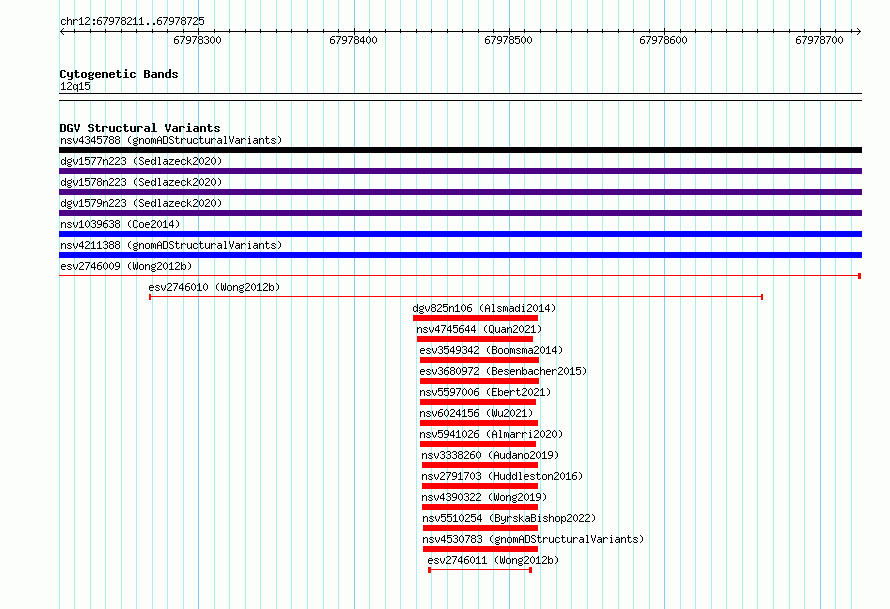This screenshot has width=890, height=609.
Task: Click the nsv4211388 blue variant bar
Action: (460, 255)
